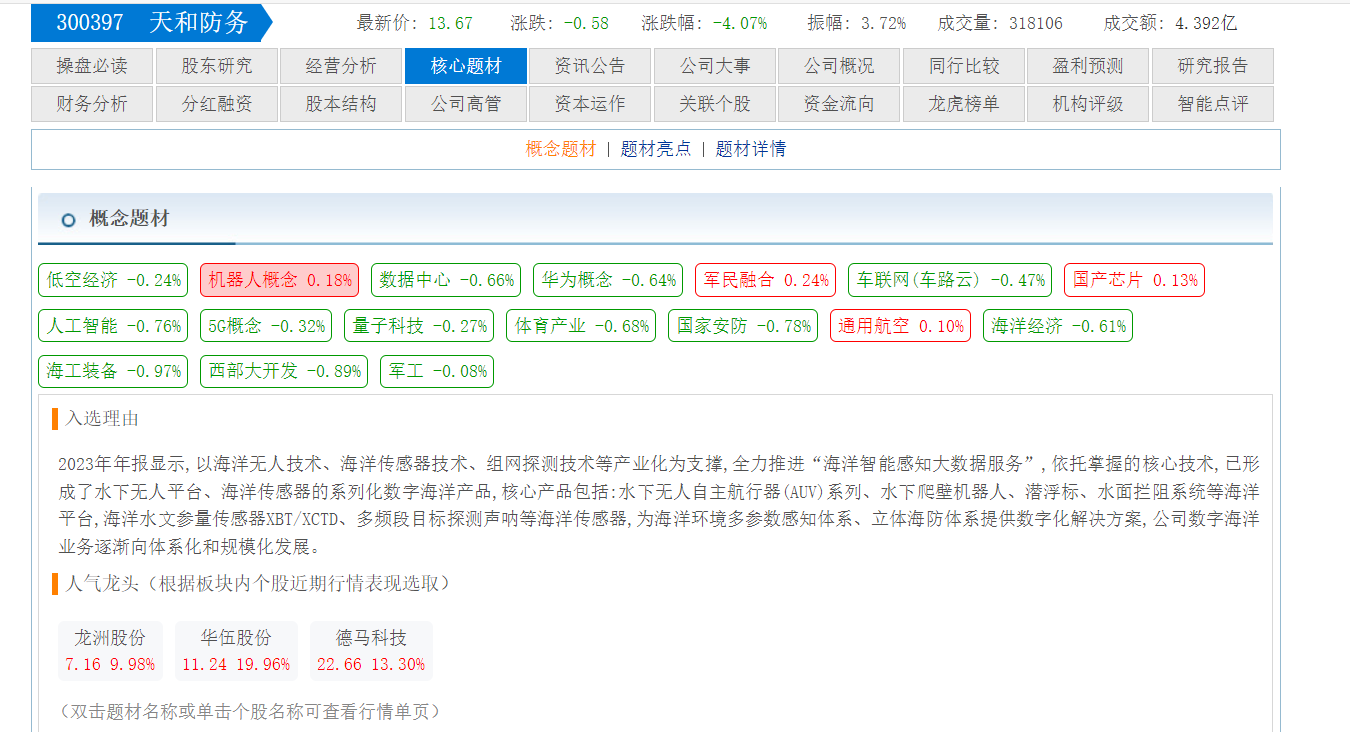This screenshot has width=1350, height=732.
Task: View 公司概况 tab
Action: (839, 66)
